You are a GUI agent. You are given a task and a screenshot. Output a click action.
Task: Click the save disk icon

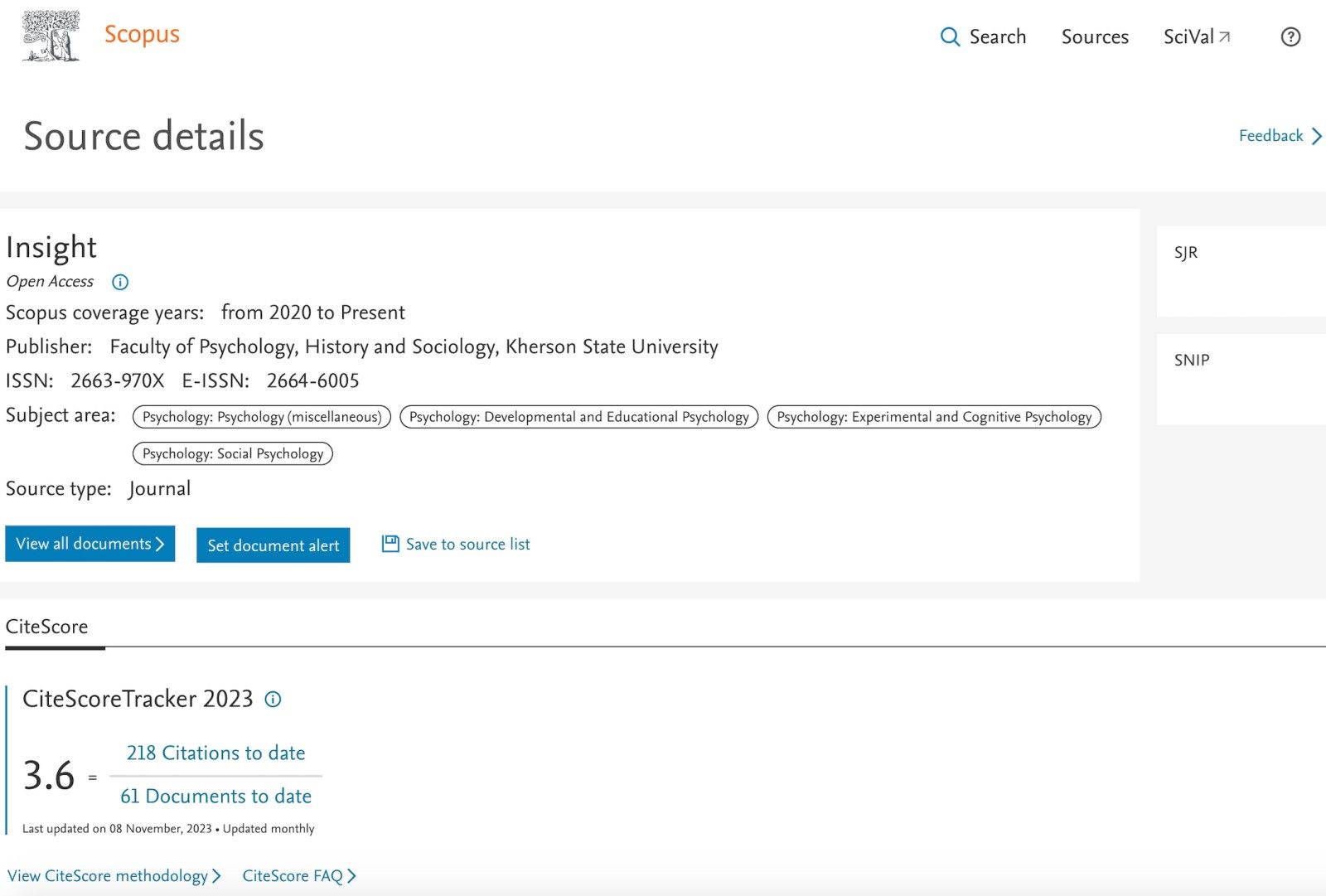coord(390,544)
